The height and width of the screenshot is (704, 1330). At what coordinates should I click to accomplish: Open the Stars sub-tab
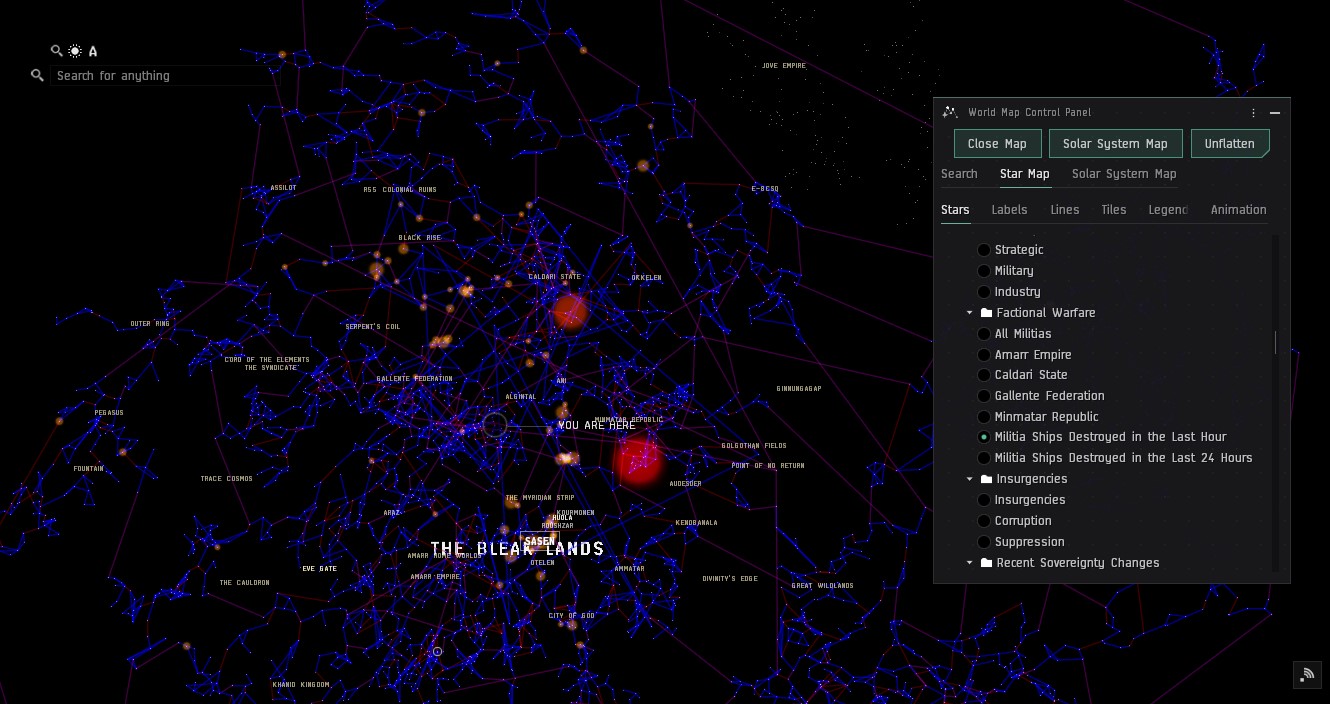point(955,210)
